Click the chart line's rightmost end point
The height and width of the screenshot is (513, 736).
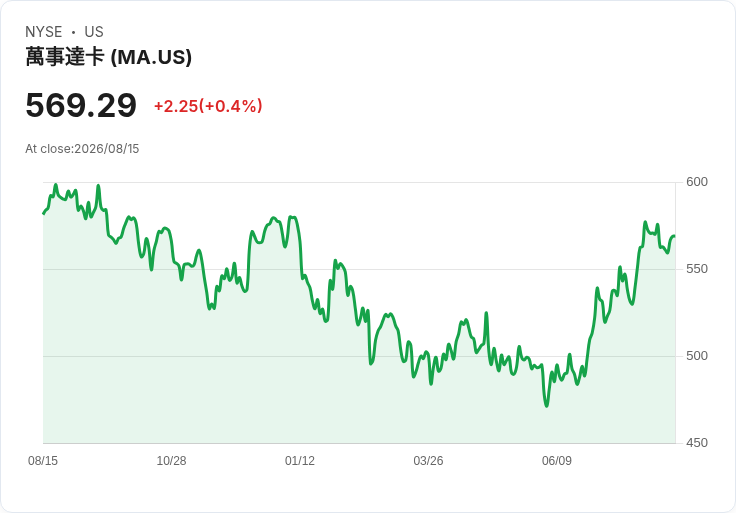pos(674,236)
